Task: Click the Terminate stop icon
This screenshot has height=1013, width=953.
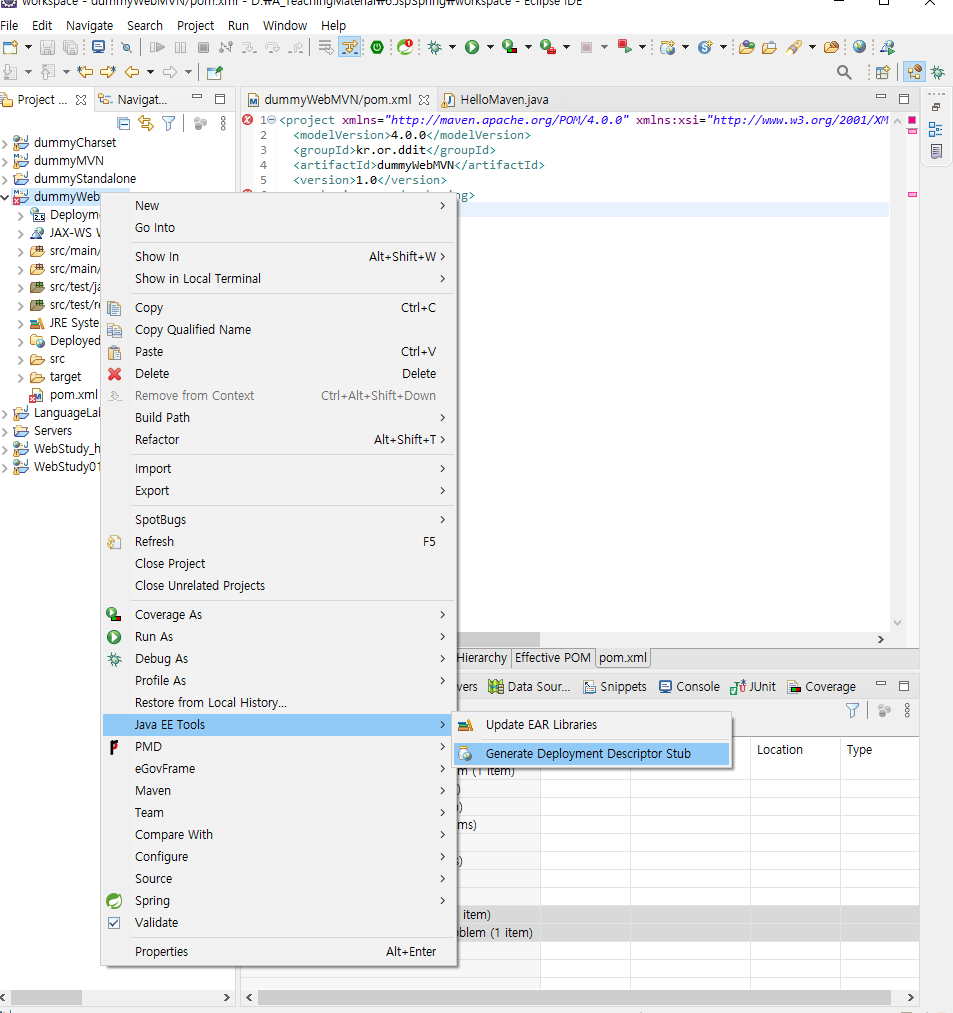Action: [x=203, y=47]
